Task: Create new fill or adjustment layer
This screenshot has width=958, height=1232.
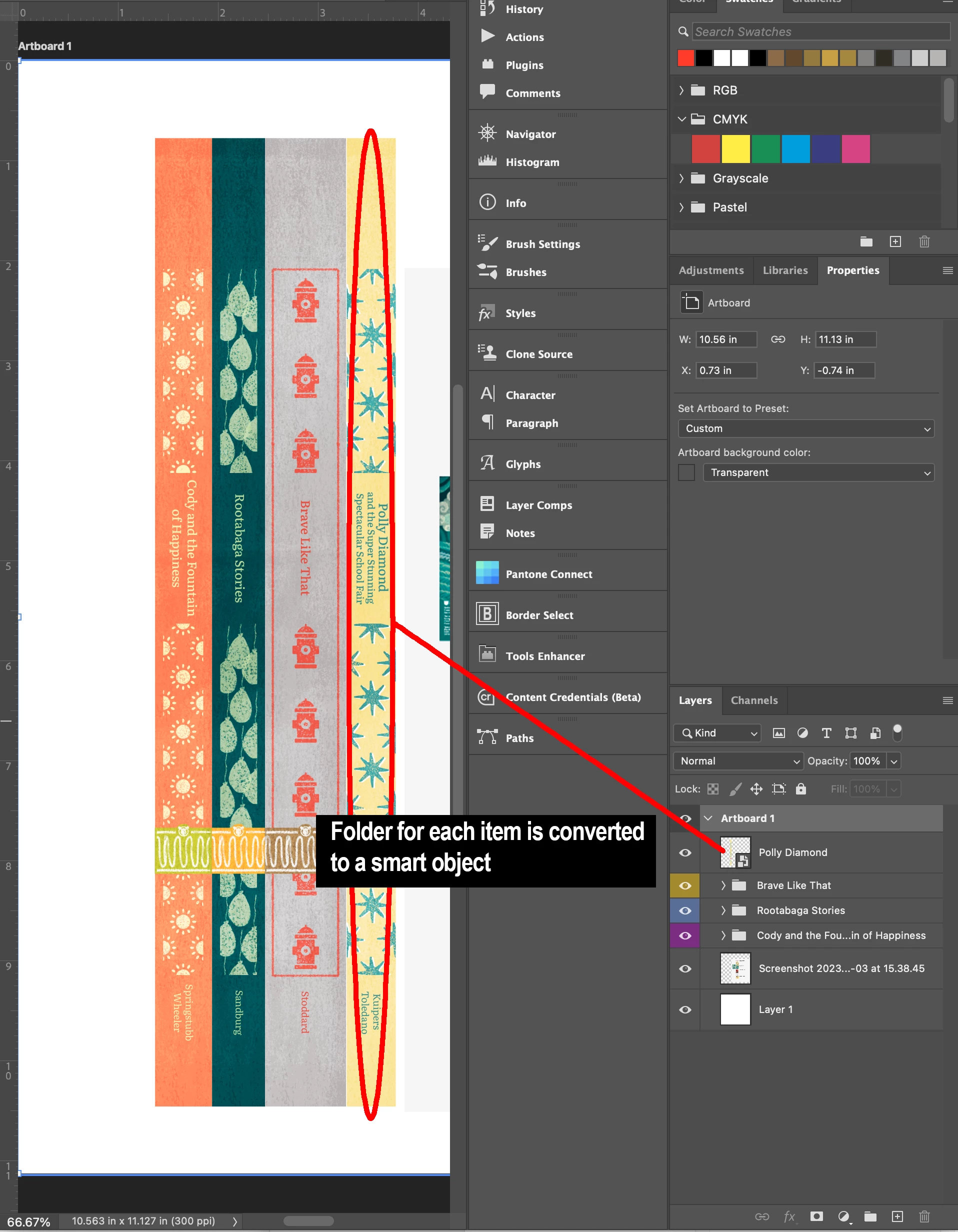Action: coord(843,1216)
